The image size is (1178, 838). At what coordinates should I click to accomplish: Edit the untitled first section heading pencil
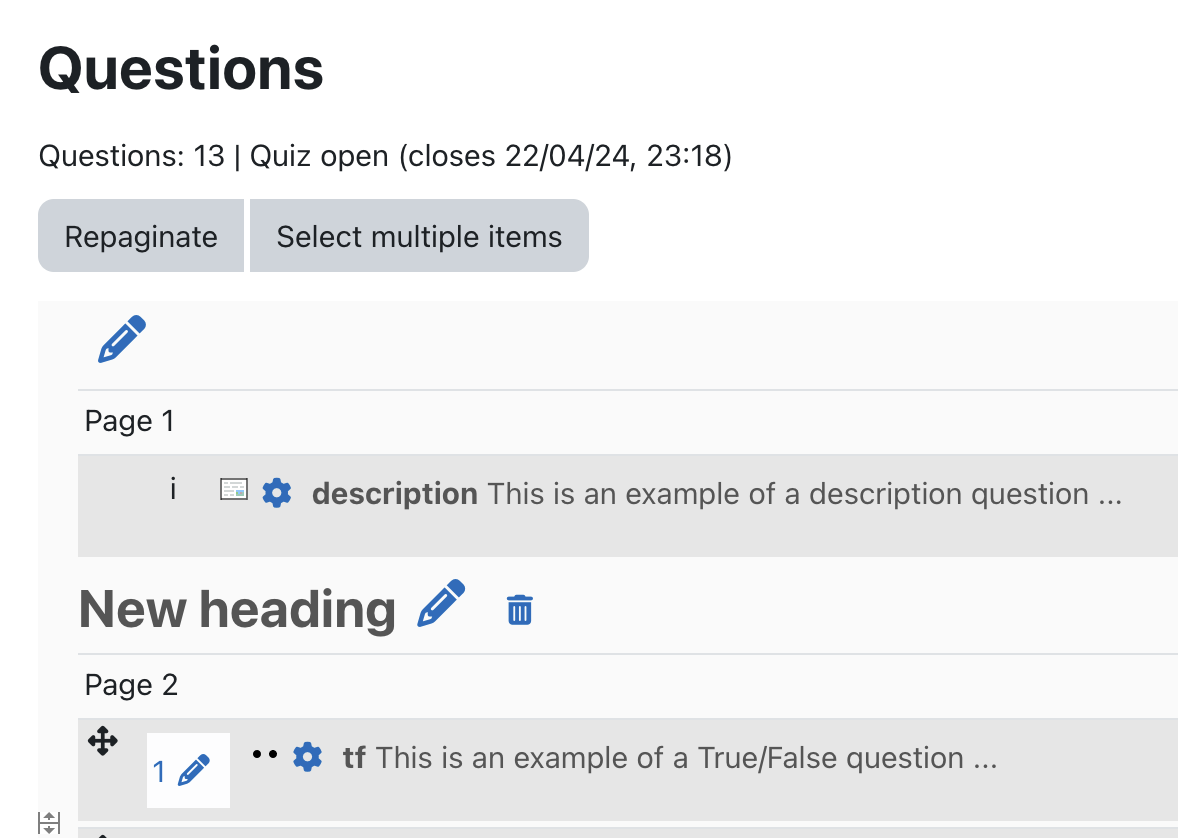(122, 339)
